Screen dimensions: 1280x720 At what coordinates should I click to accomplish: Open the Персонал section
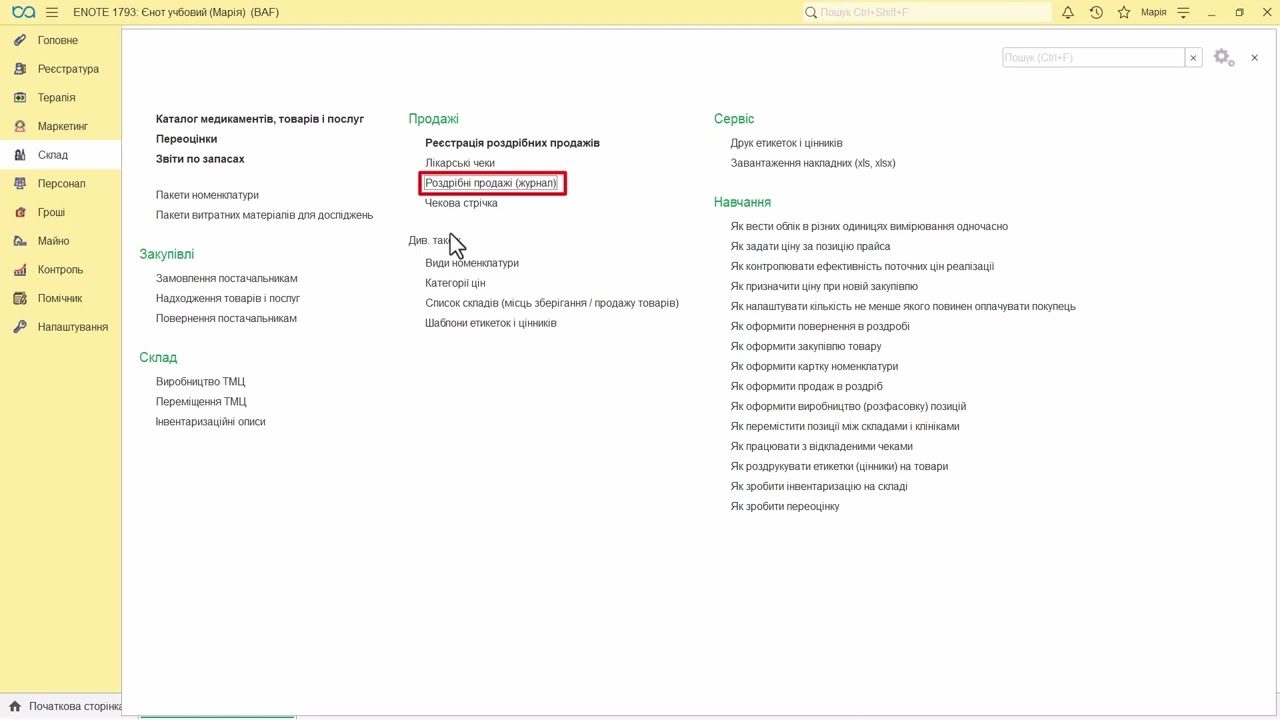pyautogui.click(x=61, y=184)
